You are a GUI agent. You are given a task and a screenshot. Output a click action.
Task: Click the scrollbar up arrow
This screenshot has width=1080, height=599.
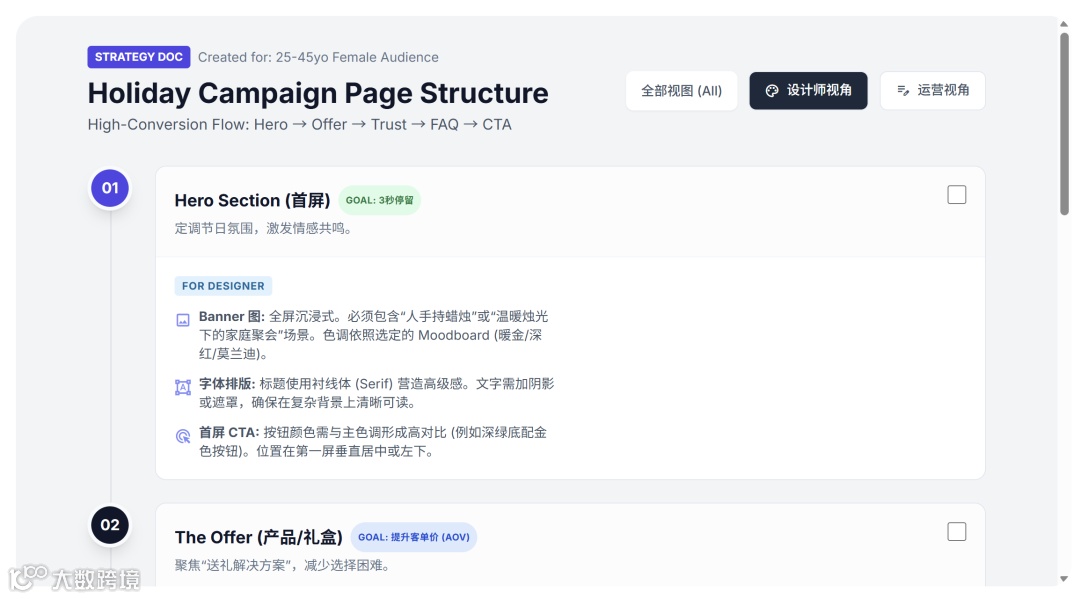(x=1064, y=24)
